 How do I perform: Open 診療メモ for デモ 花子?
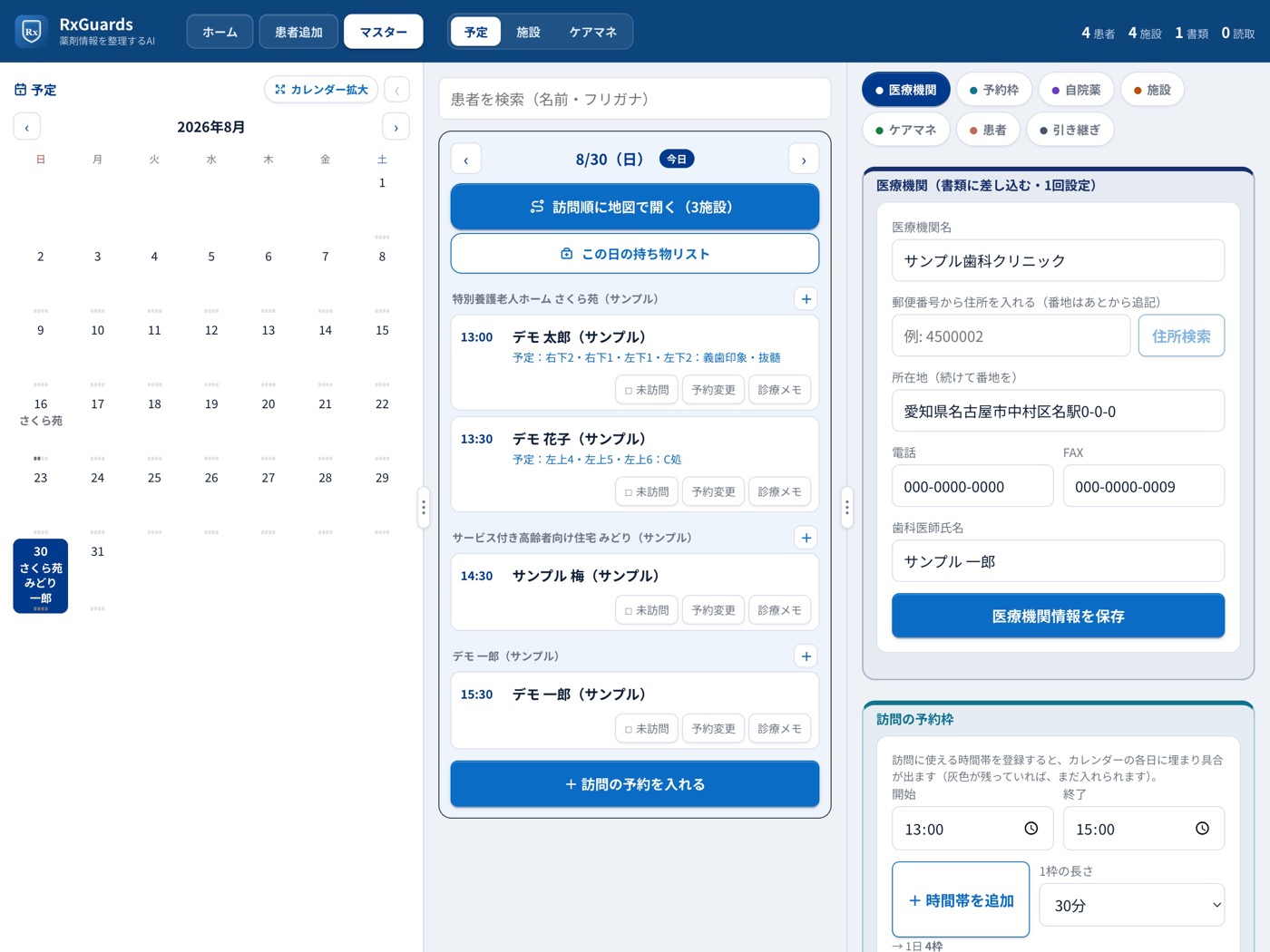point(779,491)
